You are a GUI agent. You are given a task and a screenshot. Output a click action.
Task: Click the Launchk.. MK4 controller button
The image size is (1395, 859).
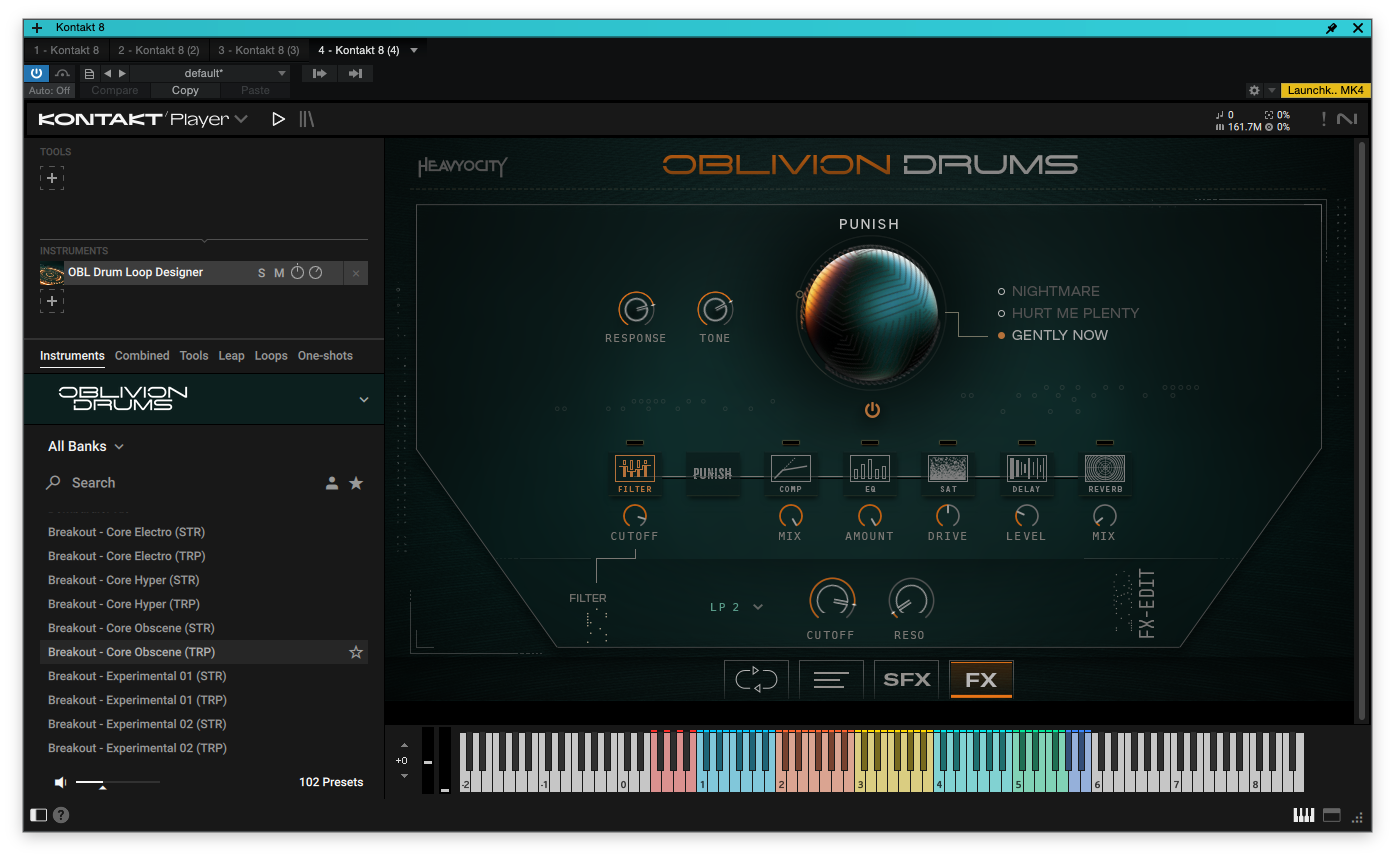tap(1325, 90)
